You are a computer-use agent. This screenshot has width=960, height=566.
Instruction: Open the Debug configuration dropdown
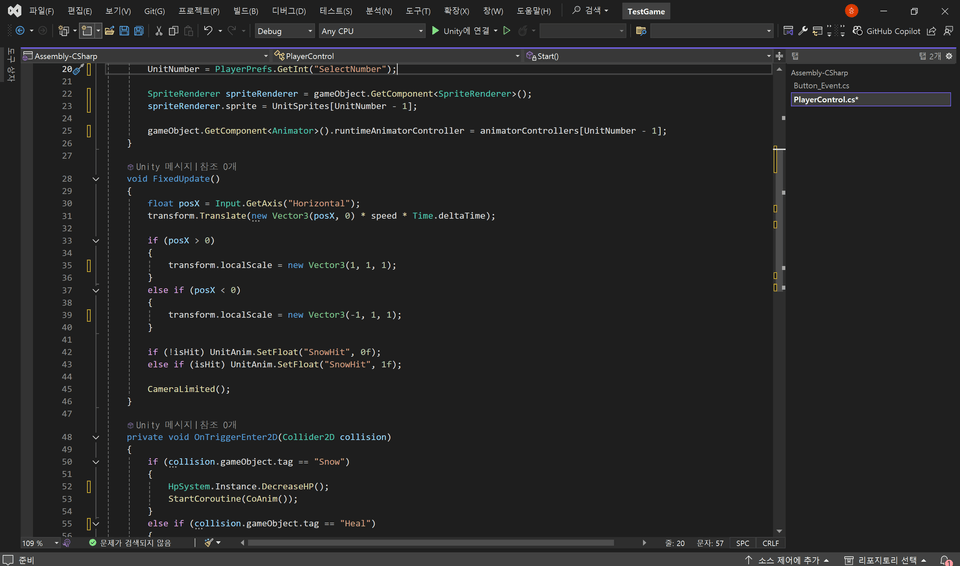pos(284,31)
